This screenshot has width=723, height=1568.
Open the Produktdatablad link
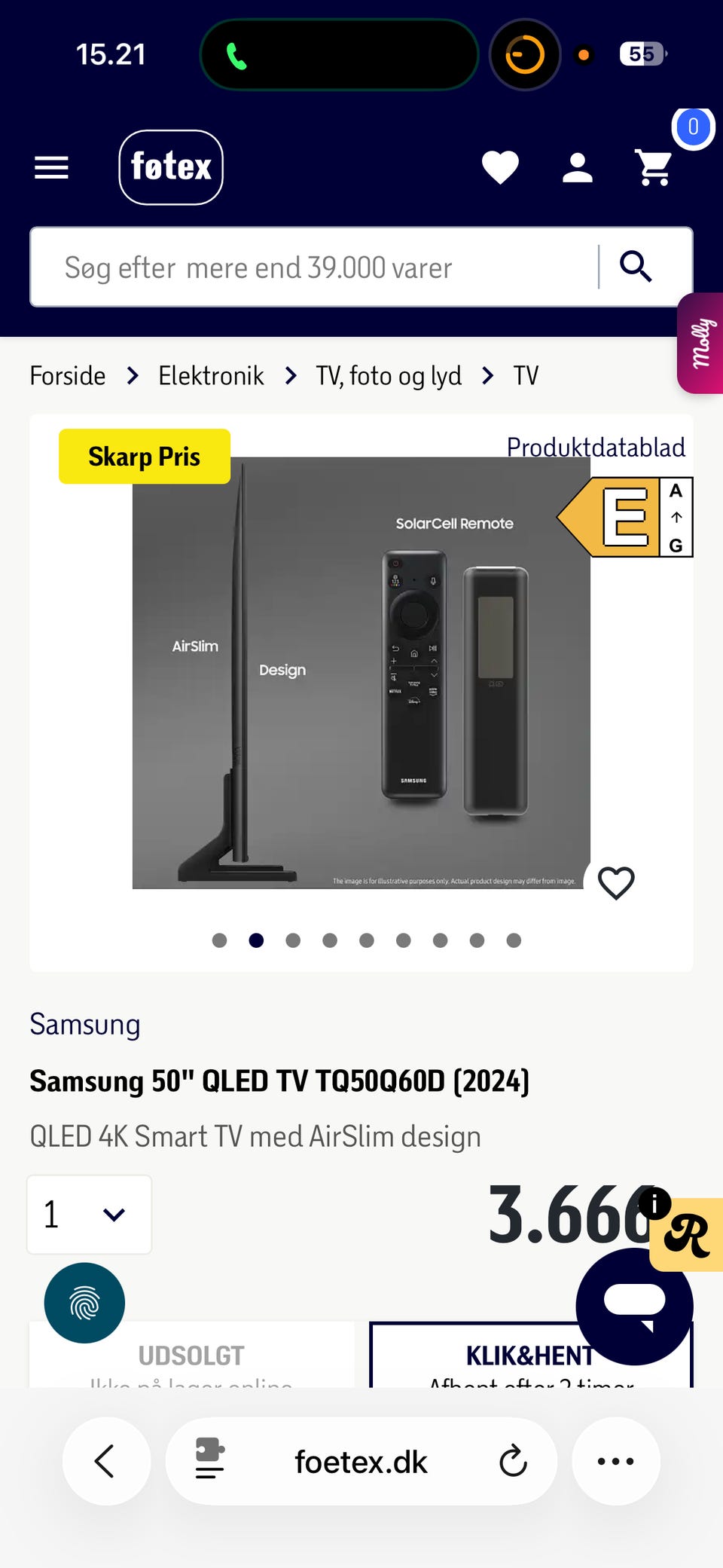(595, 448)
